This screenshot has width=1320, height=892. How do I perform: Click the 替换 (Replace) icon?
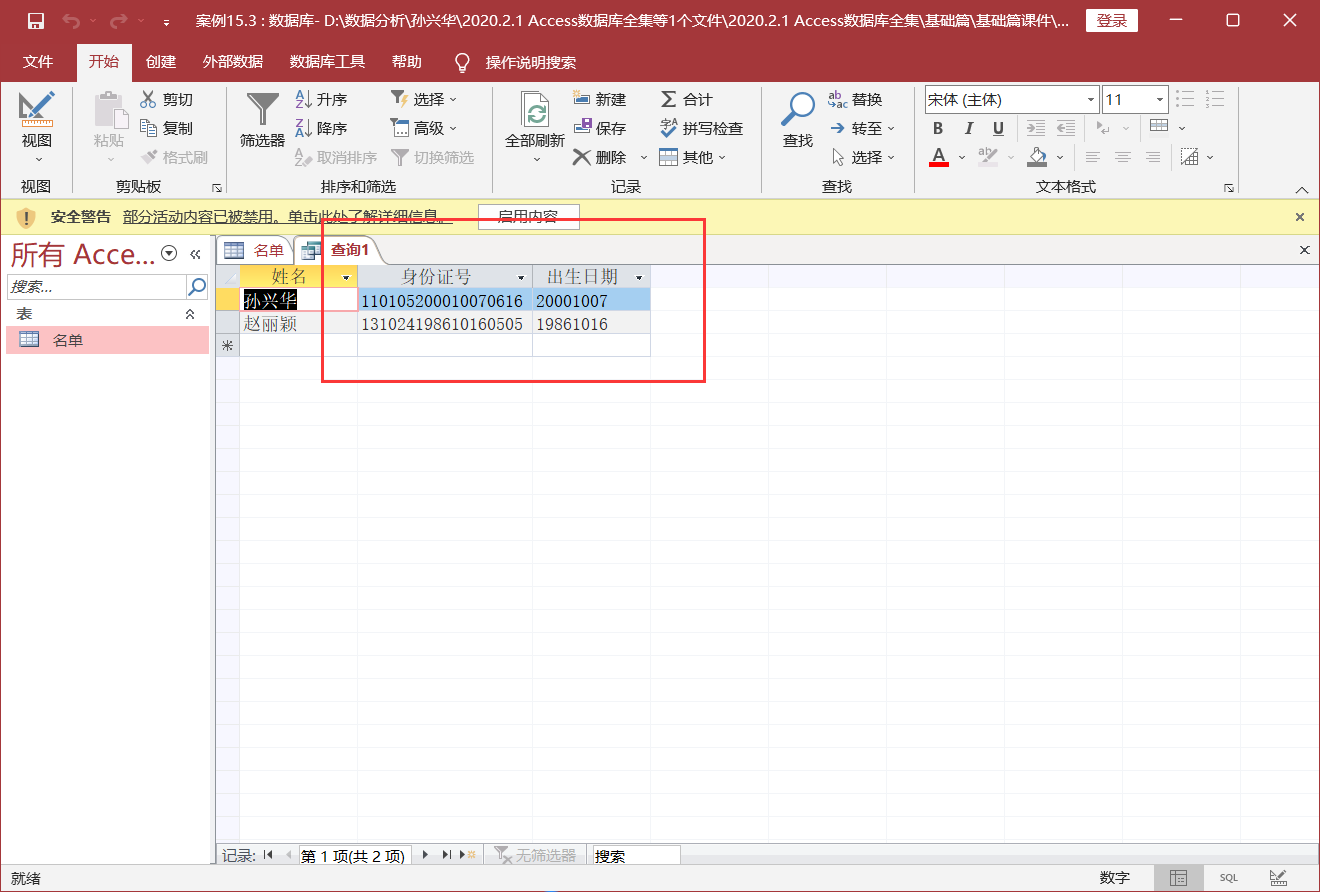tap(838, 99)
